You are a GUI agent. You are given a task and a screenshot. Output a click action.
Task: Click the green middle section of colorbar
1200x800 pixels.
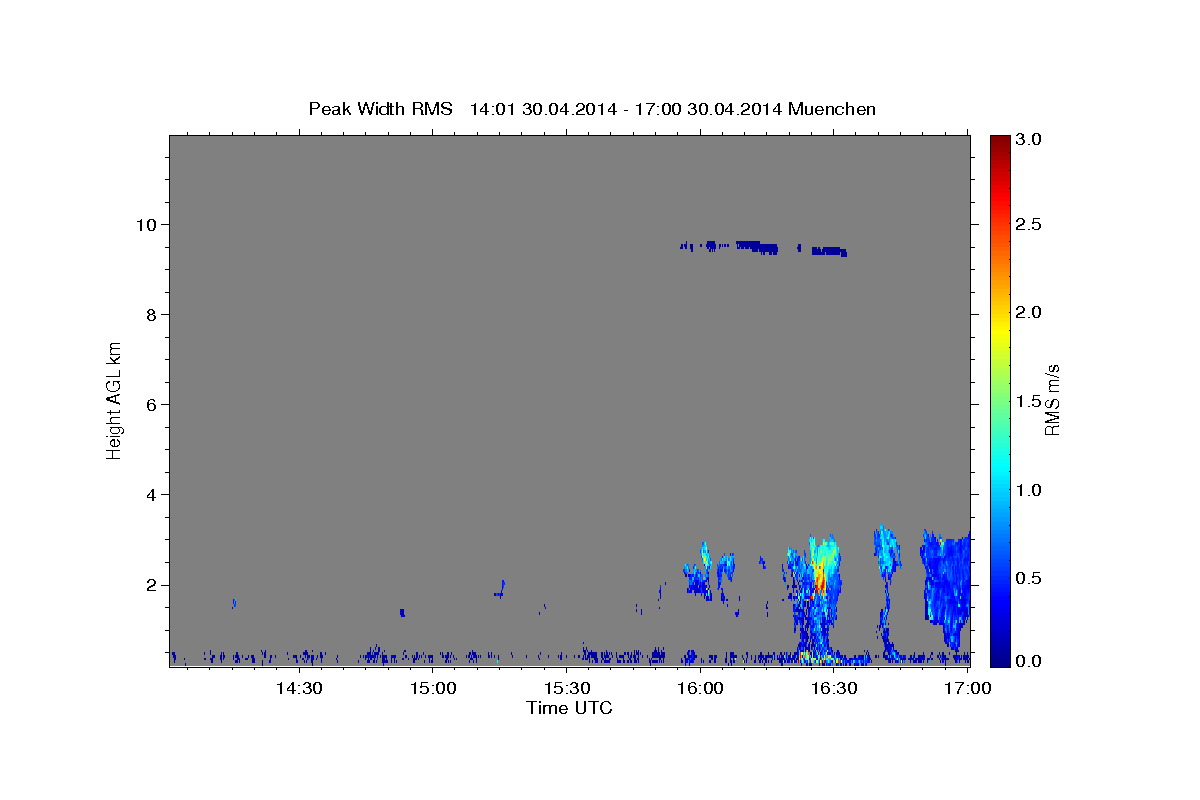click(x=999, y=400)
